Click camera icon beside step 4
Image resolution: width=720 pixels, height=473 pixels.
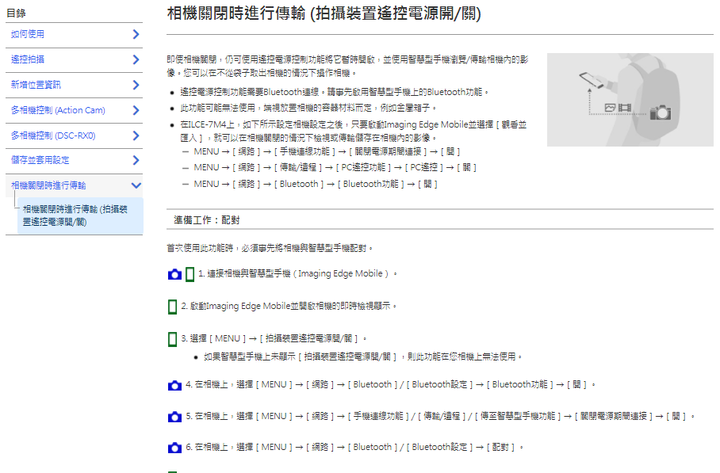174,385
